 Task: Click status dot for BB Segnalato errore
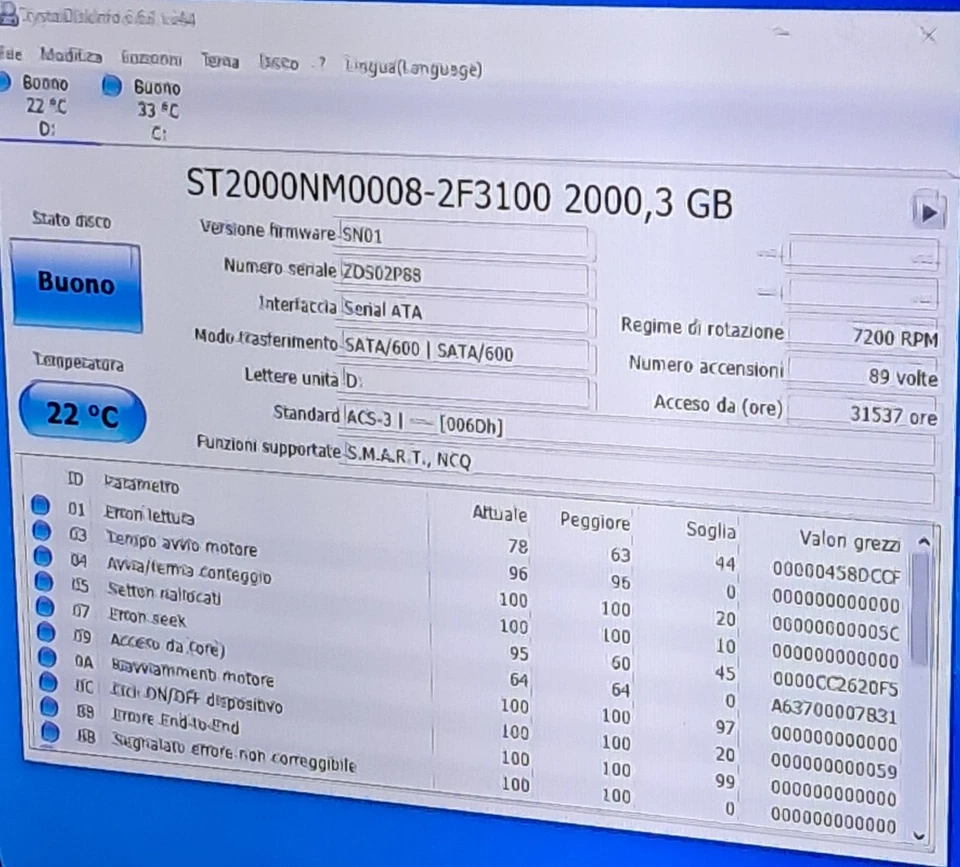51,731
